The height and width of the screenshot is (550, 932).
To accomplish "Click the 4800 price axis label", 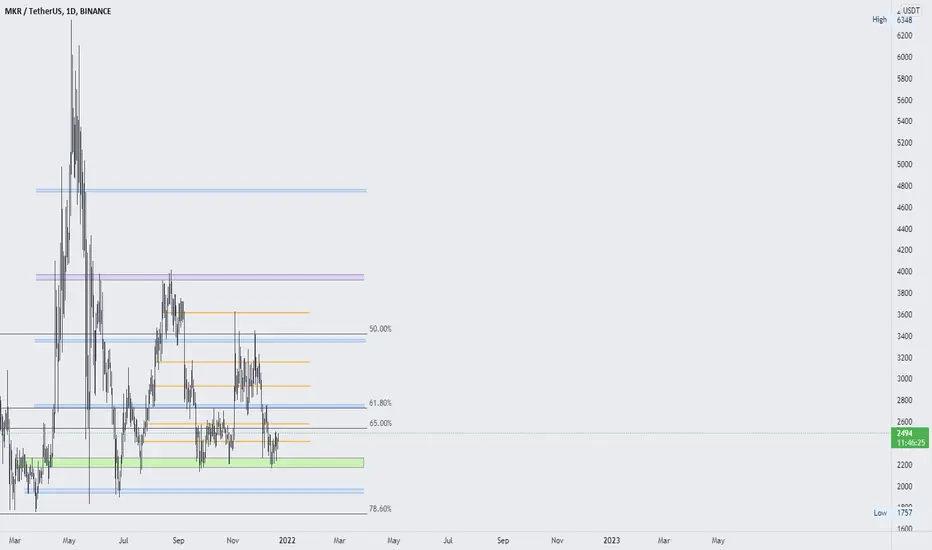I will pos(904,186).
